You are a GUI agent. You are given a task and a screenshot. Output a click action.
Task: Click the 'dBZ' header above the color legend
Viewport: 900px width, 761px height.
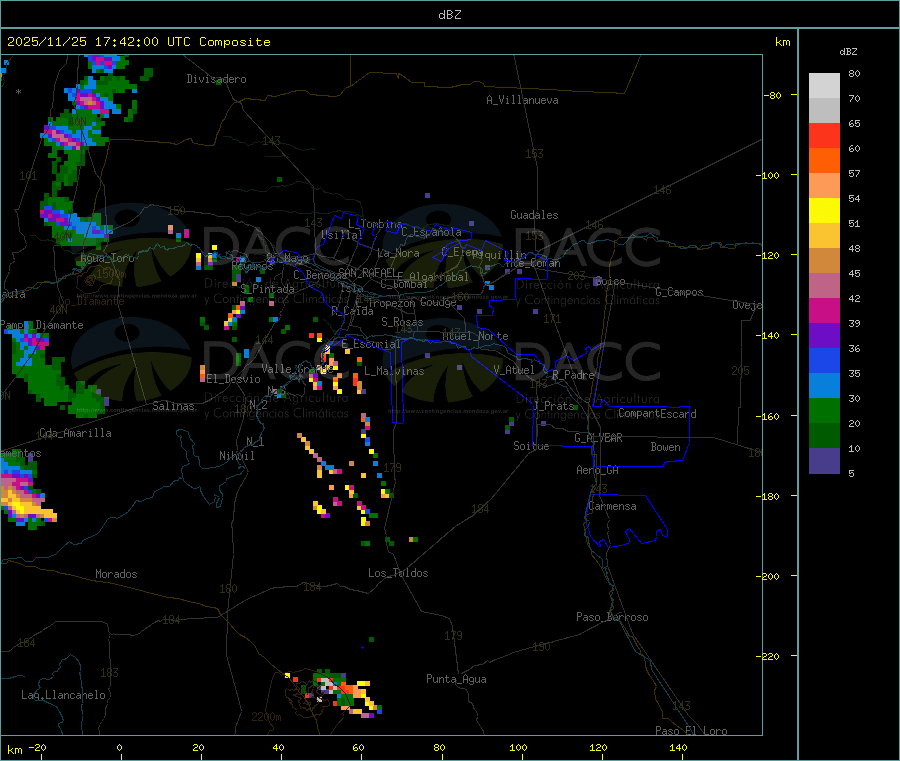coord(848,52)
